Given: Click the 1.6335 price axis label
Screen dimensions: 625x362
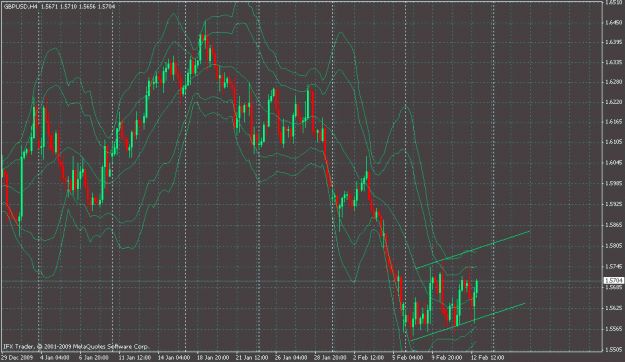Looking at the screenshot, I should tap(614, 62).
